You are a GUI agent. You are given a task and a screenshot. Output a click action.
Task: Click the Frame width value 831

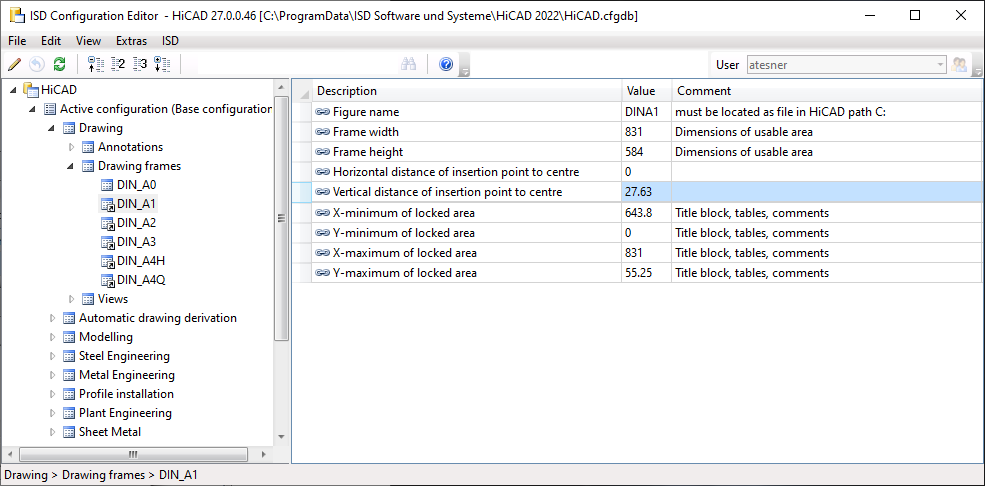647,132
